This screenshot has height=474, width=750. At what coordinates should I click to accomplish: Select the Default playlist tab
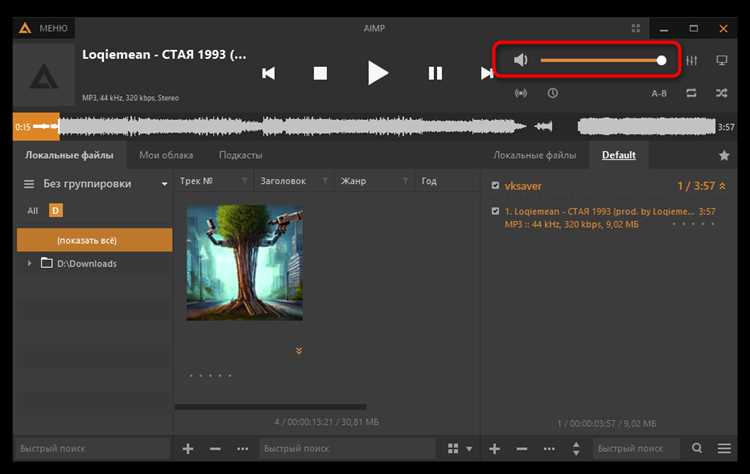click(x=618, y=155)
